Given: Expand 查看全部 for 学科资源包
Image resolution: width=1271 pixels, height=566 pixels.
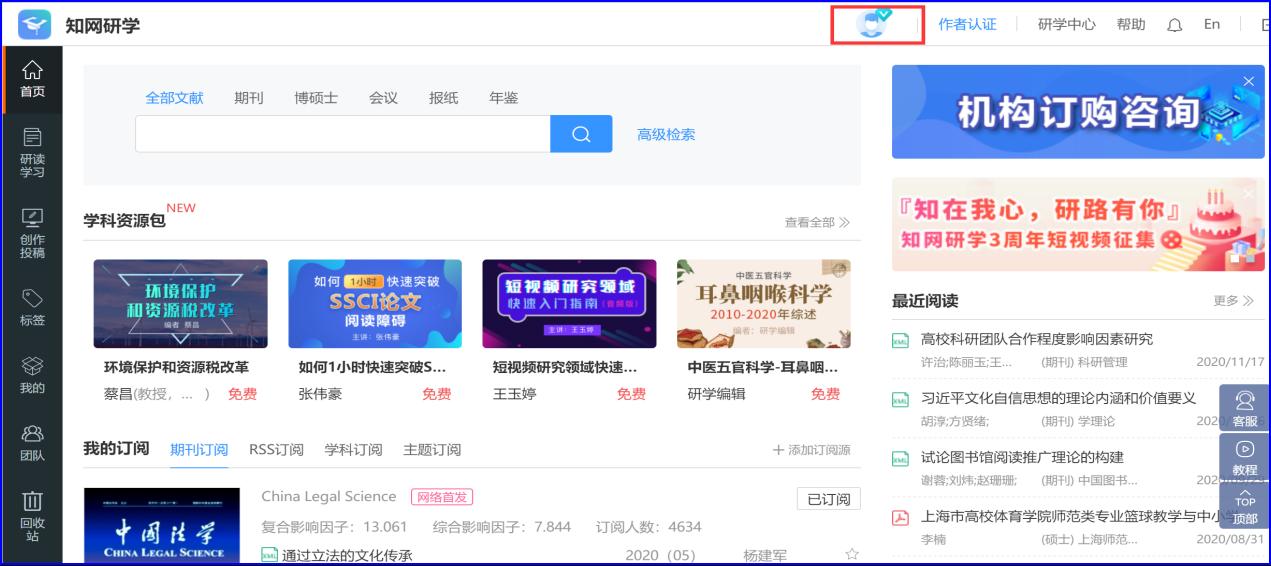Looking at the screenshot, I should (817, 223).
